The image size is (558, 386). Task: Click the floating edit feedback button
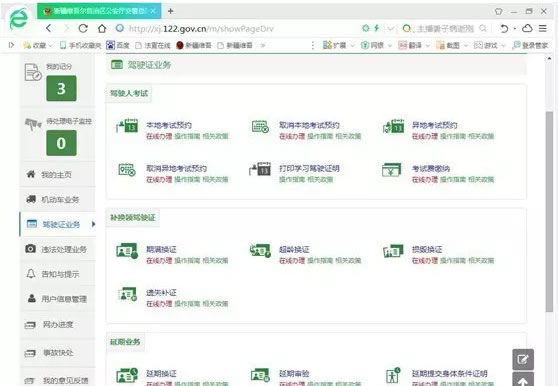tap(523, 359)
